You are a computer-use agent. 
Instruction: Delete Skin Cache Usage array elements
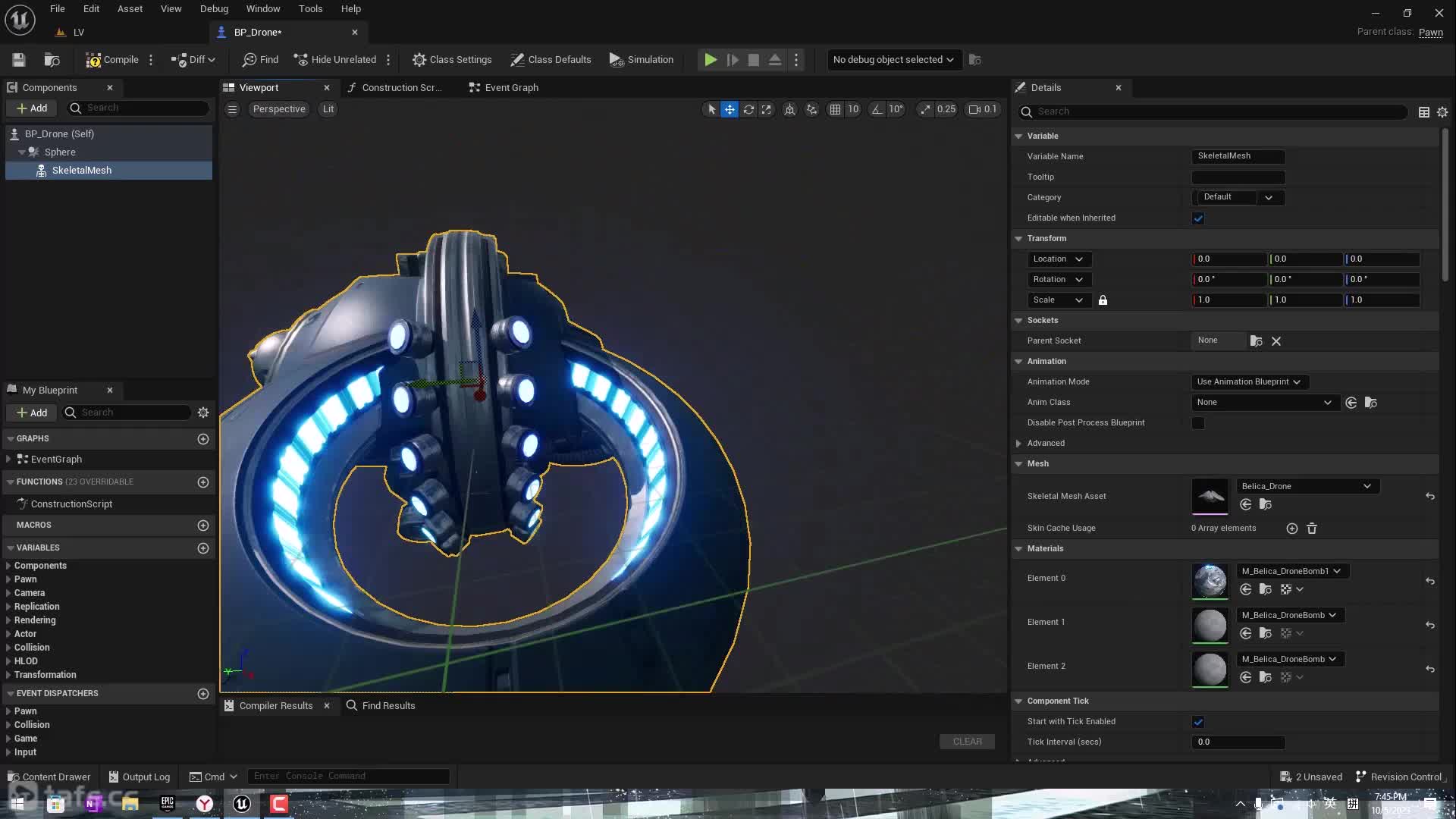point(1312,529)
